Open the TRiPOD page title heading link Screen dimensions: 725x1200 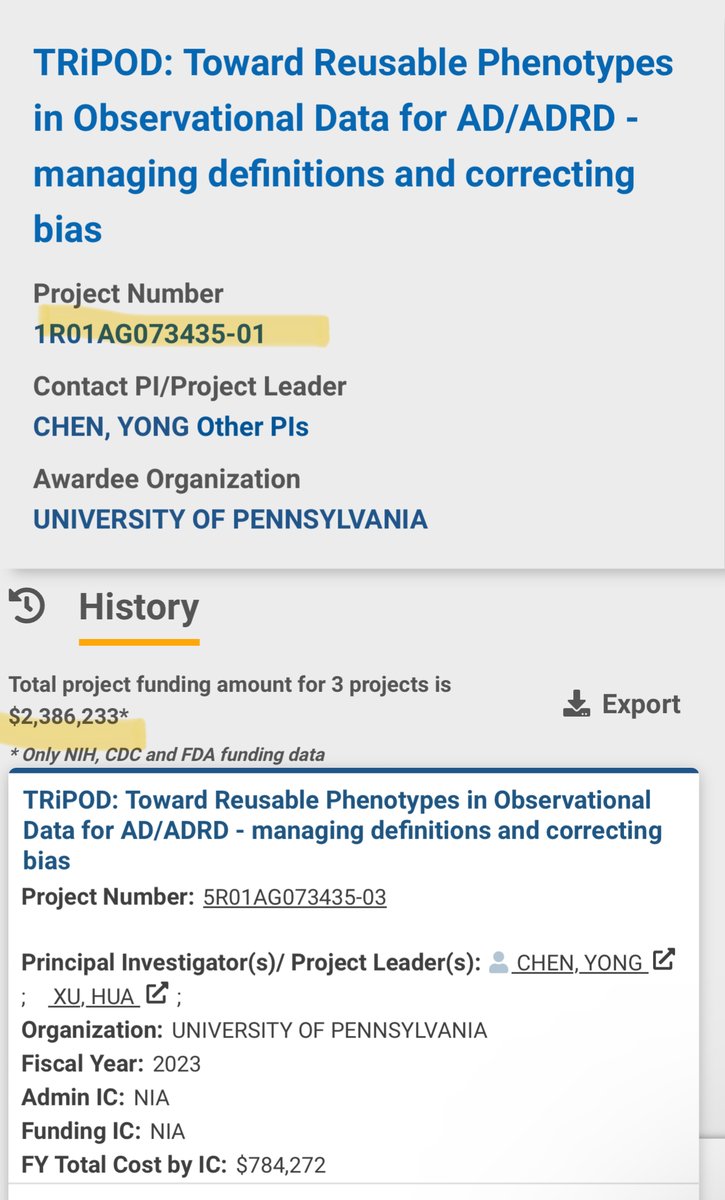tap(352, 146)
